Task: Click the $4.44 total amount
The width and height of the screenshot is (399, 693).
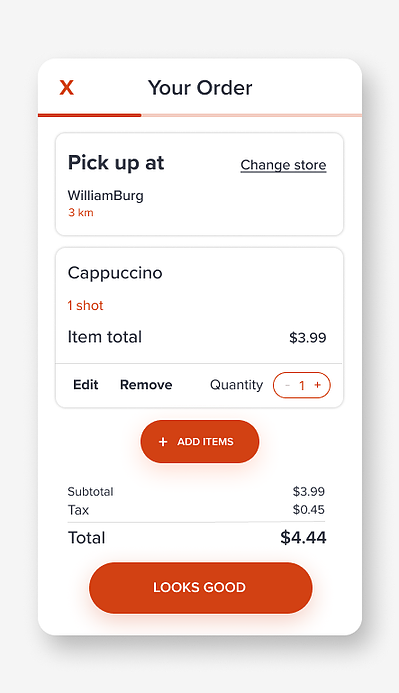Action: point(303,537)
